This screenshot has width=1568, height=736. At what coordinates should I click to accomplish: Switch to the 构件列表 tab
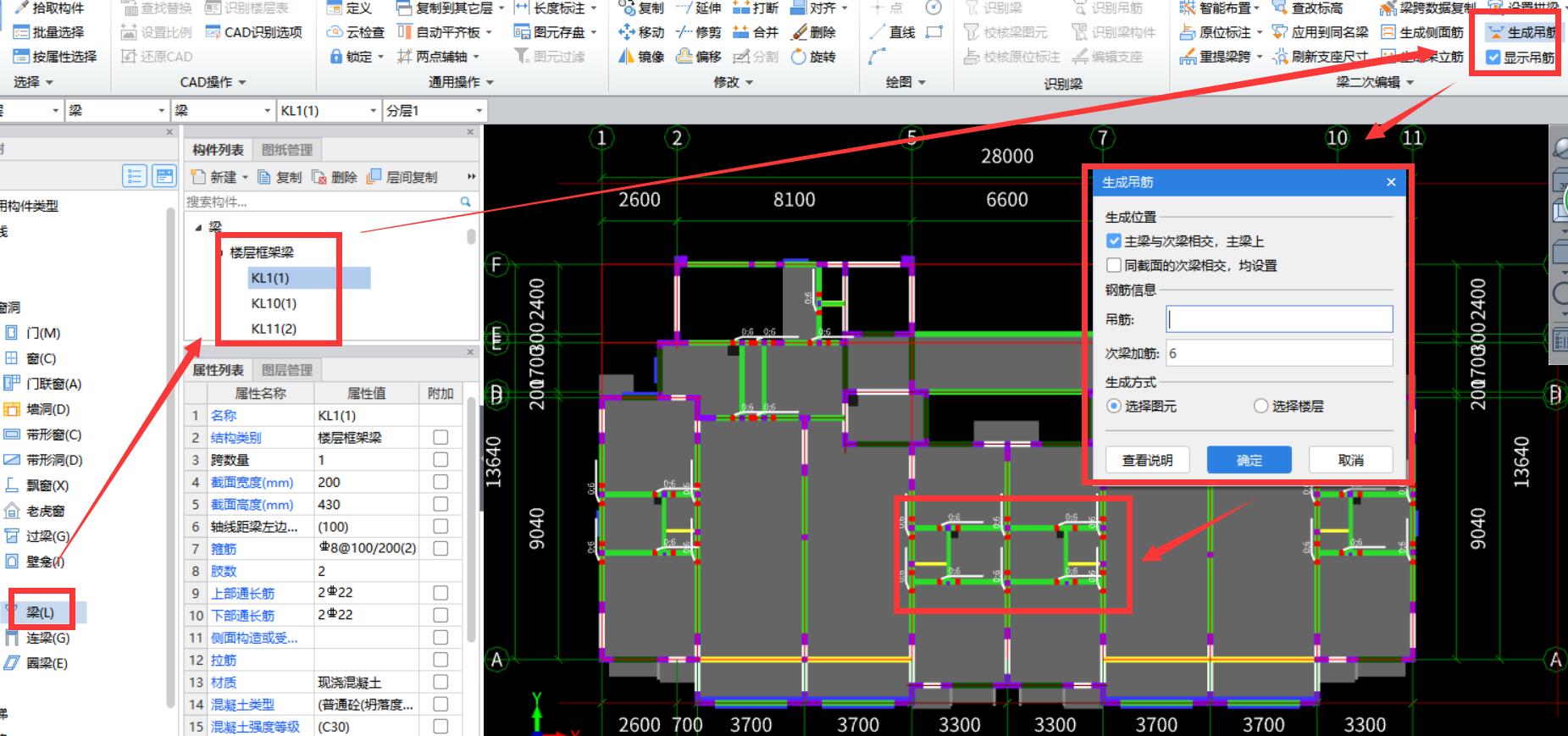pyautogui.click(x=218, y=150)
